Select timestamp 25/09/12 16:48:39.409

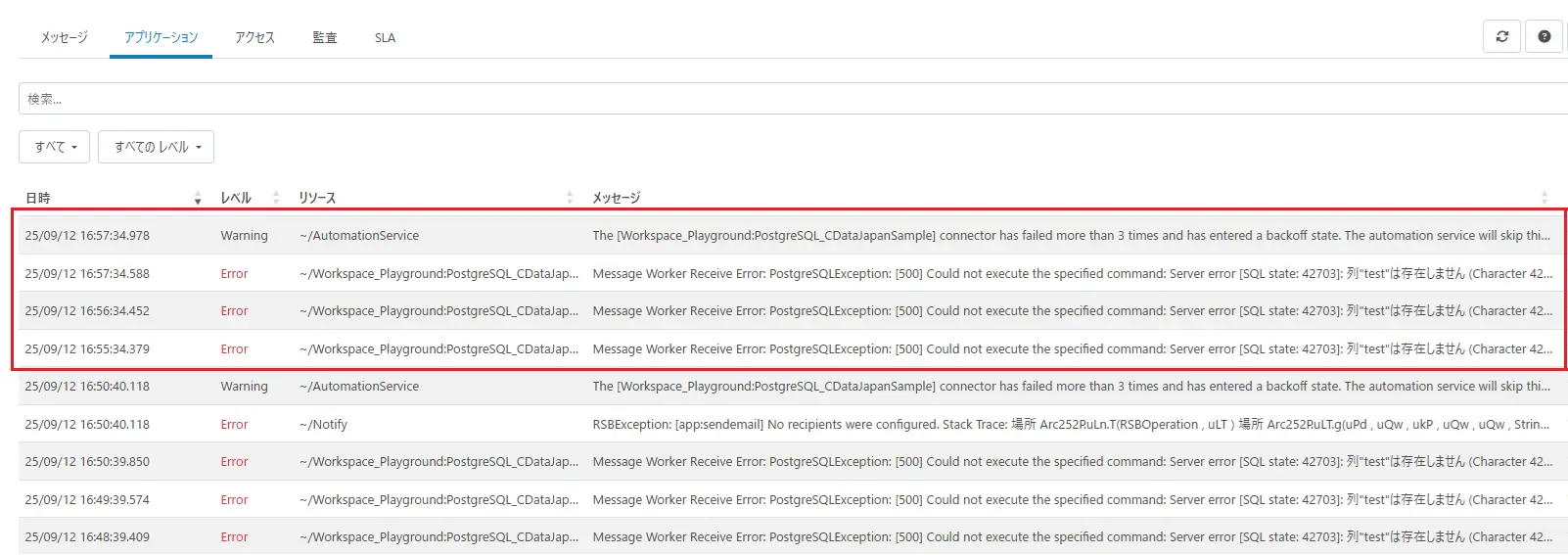coord(87,537)
